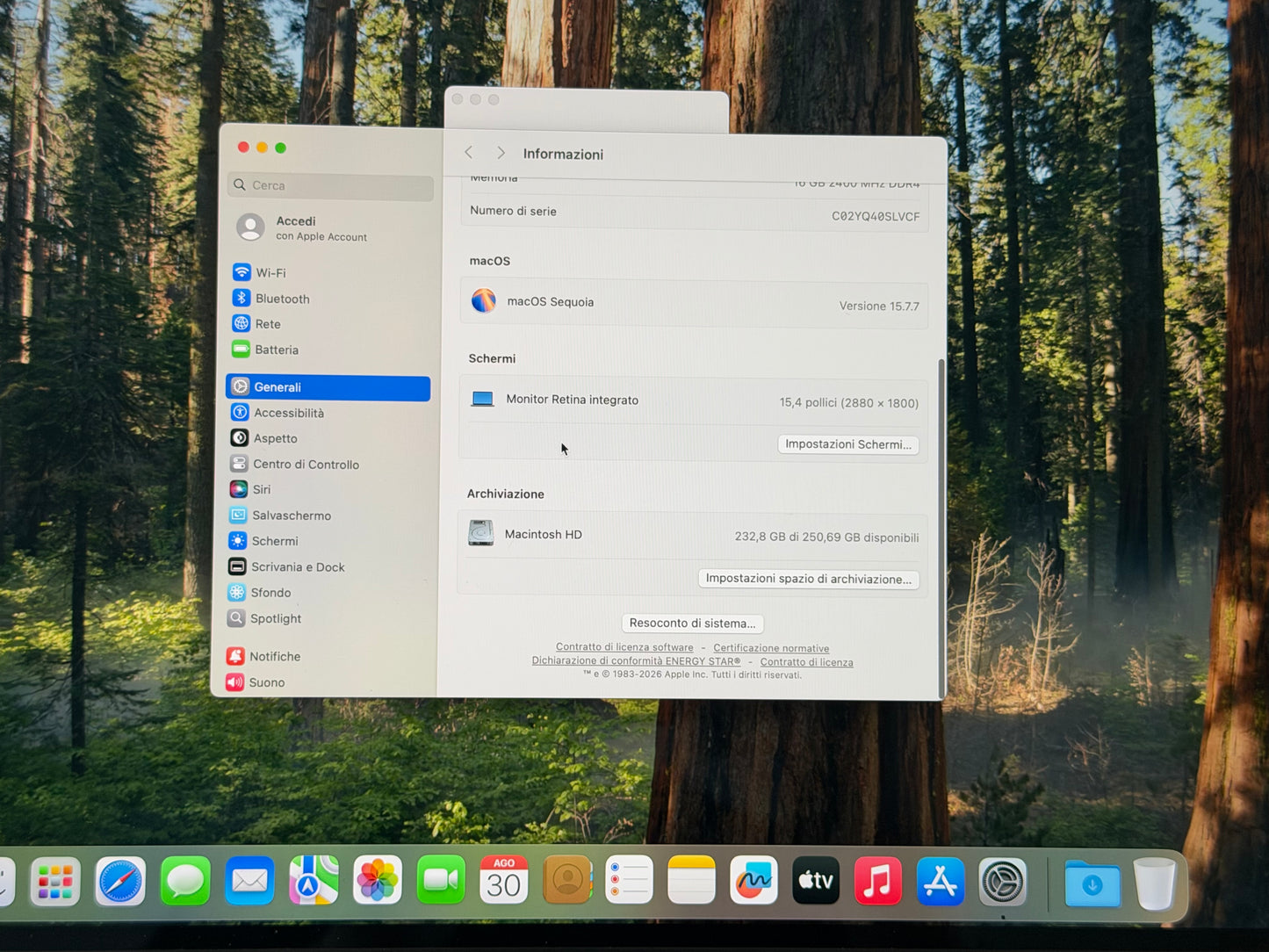Click the Versione 15.7.7 text

879,307
